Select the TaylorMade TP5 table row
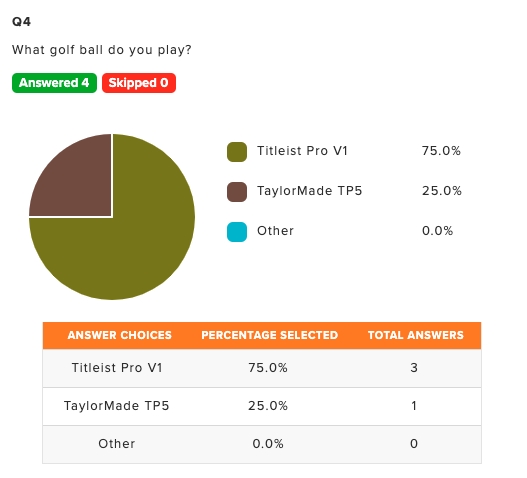Screen dimensions: 527x478 [262, 406]
